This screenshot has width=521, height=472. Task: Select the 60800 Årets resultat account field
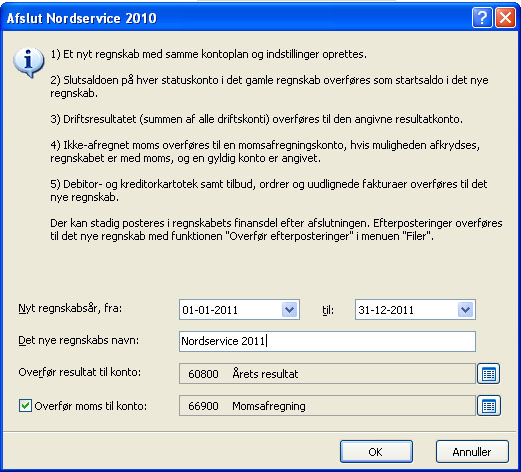pyautogui.click(x=327, y=374)
